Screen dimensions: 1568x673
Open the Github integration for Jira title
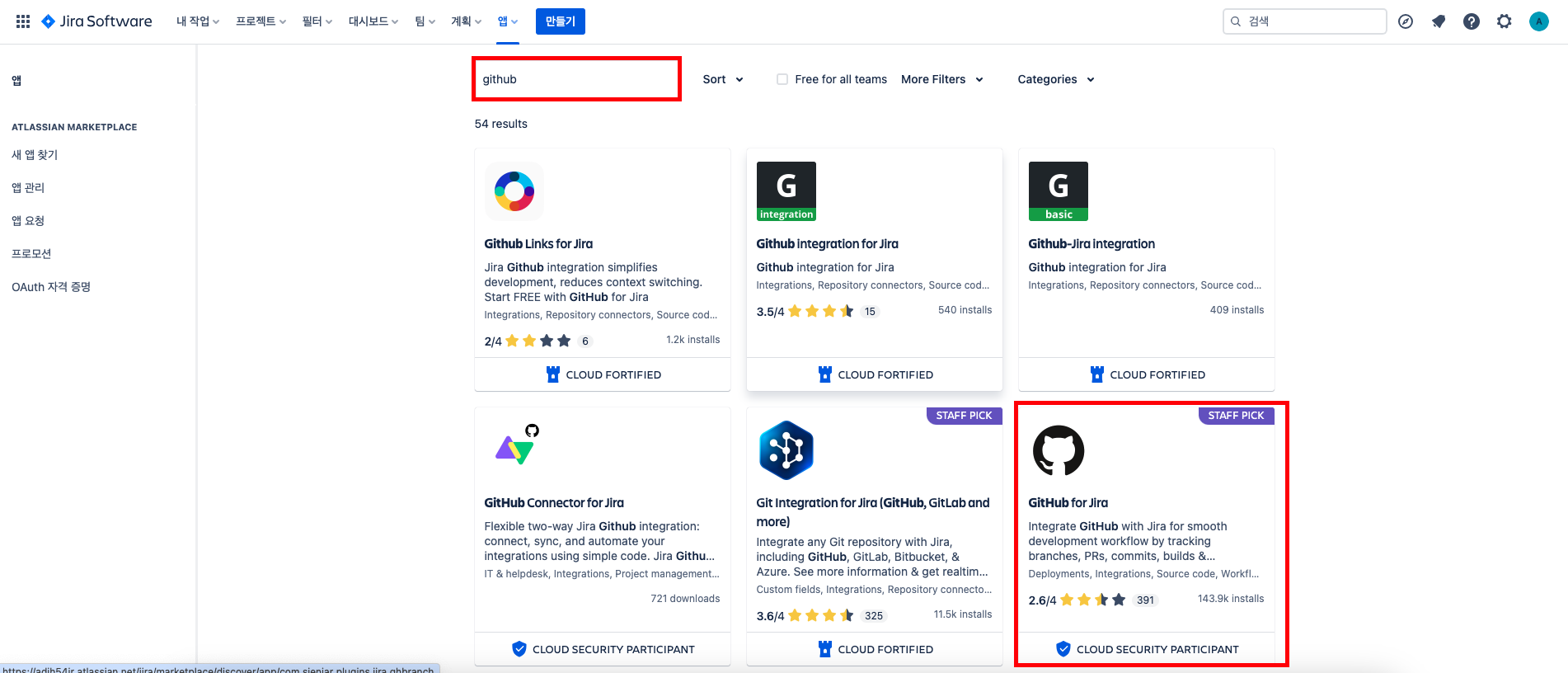[x=828, y=243]
